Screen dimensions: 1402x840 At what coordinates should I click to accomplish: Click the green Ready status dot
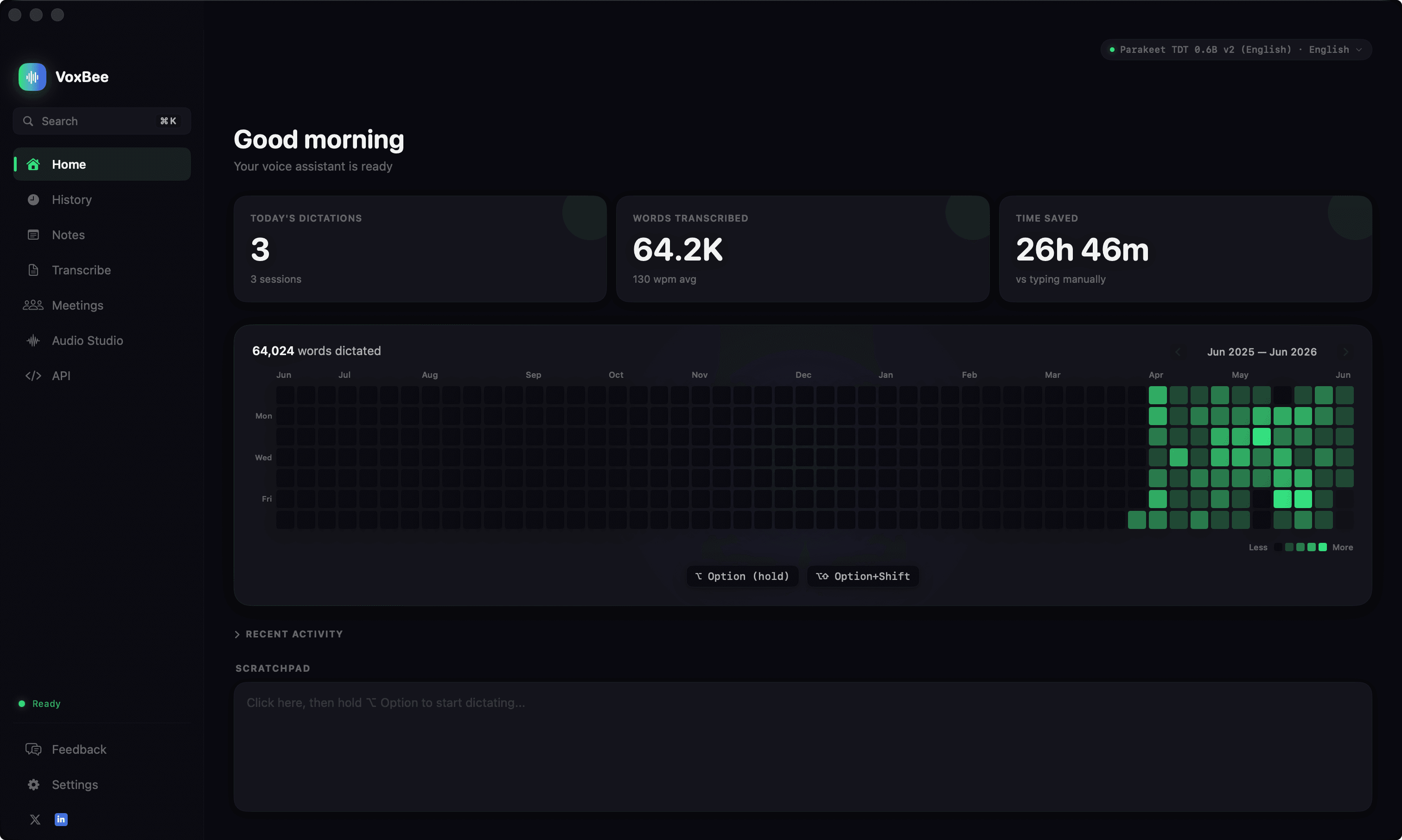(x=21, y=704)
